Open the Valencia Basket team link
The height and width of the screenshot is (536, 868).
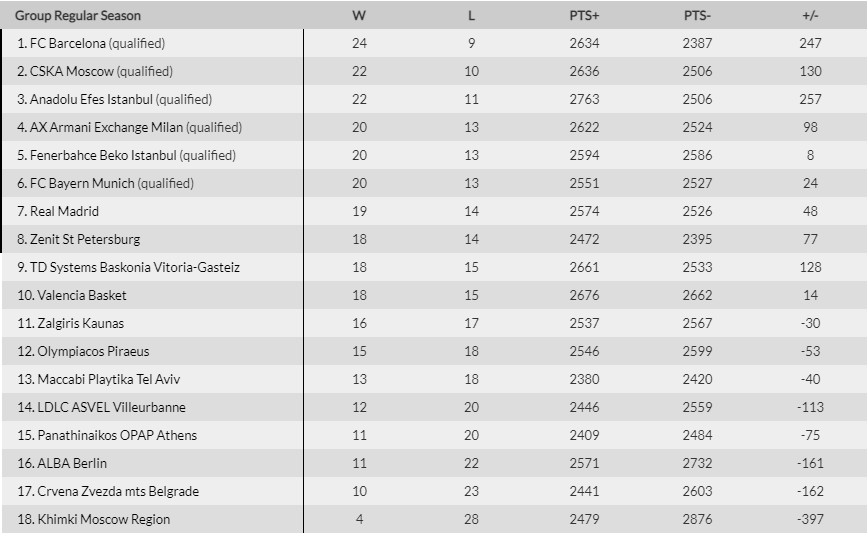click(x=82, y=296)
